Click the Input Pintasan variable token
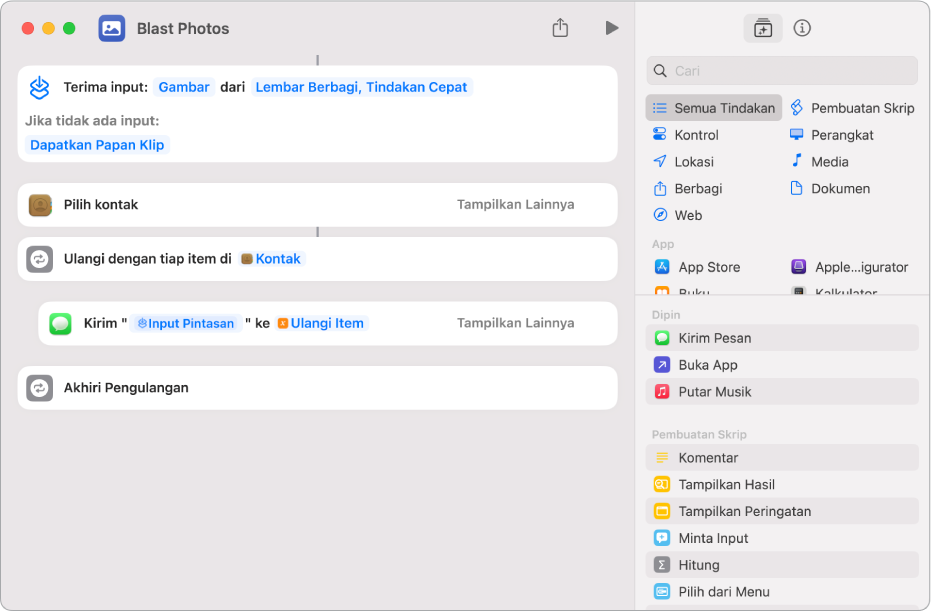Image resolution: width=931 pixels, height=612 pixels. coord(186,324)
